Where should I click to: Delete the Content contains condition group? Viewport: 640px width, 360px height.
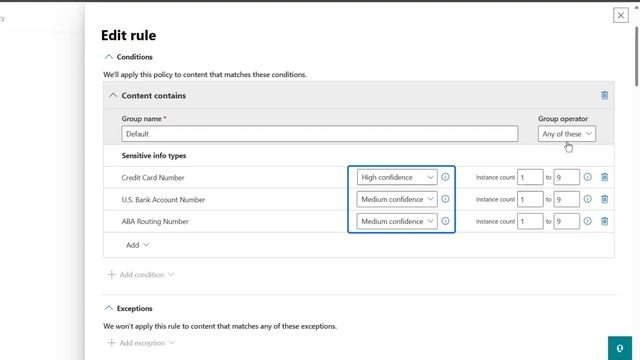[604, 96]
